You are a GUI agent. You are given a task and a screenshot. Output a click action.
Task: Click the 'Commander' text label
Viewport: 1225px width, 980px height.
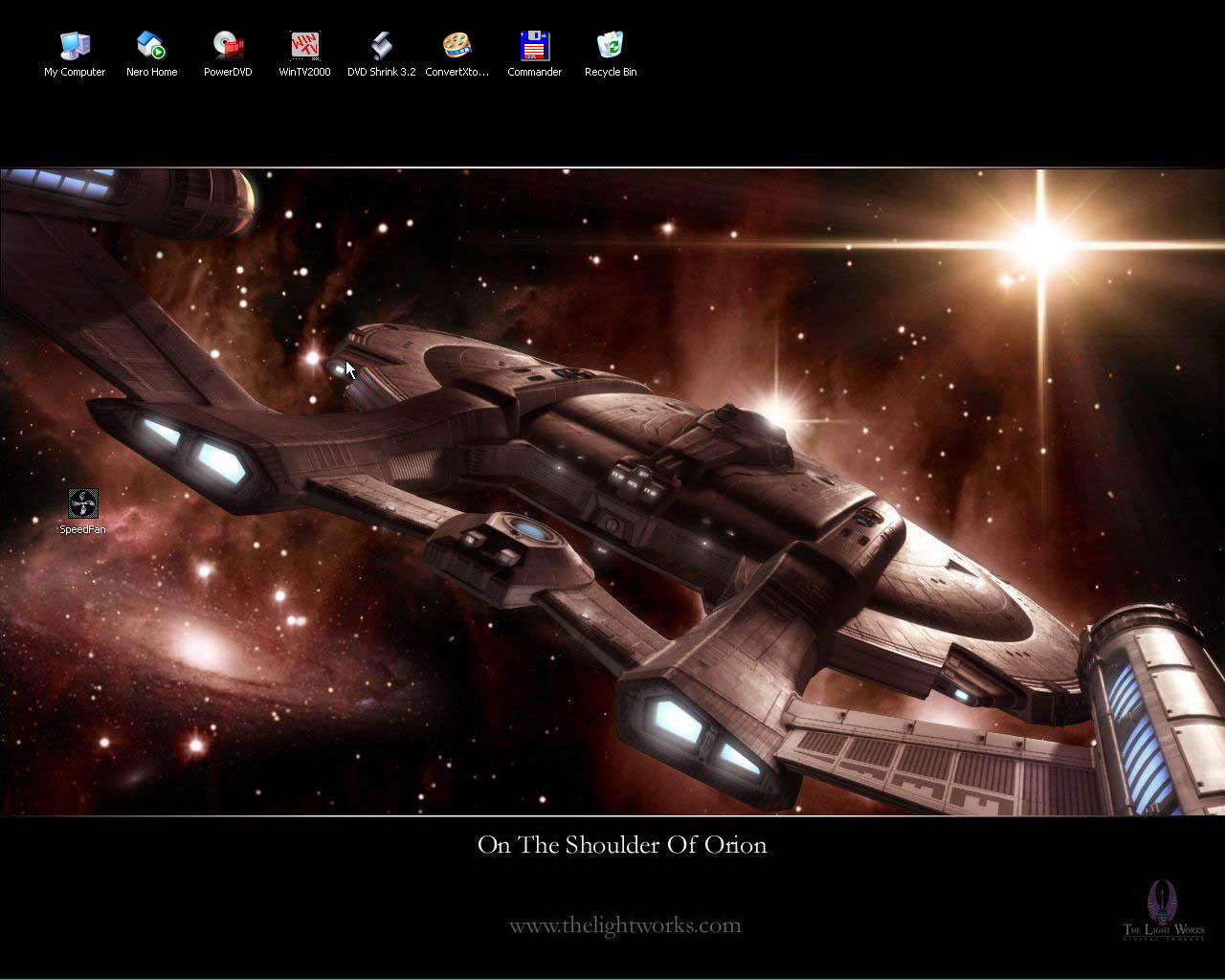coord(534,72)
